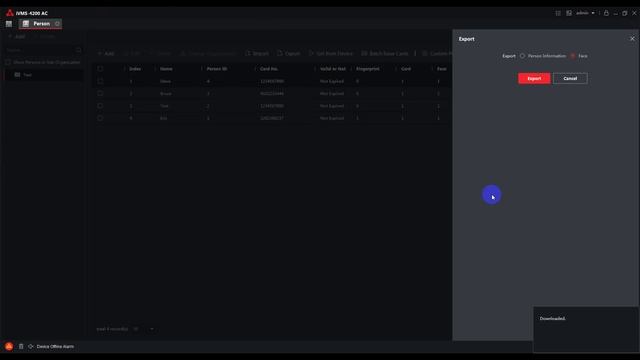Toggle Show Persons in Sub Organization

coord(8,62)
